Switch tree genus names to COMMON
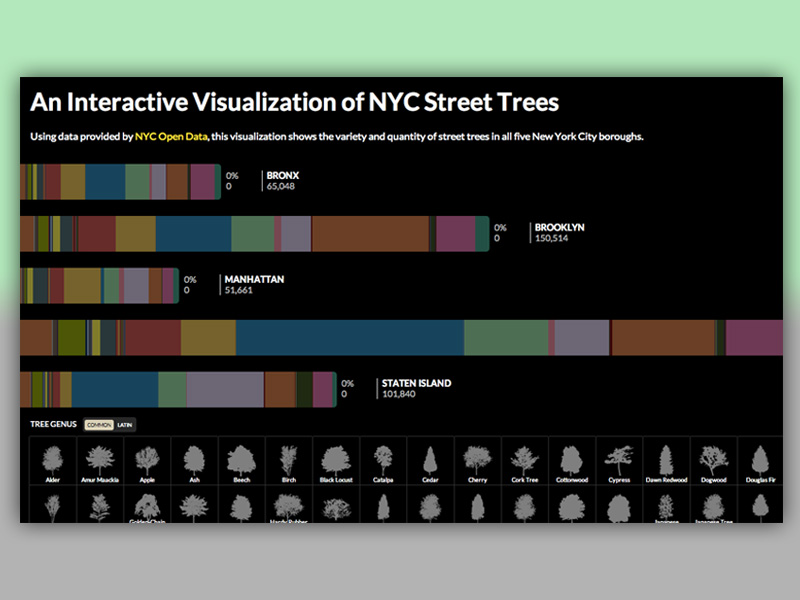This screenshot has height=600, width=800. (97, 424)
